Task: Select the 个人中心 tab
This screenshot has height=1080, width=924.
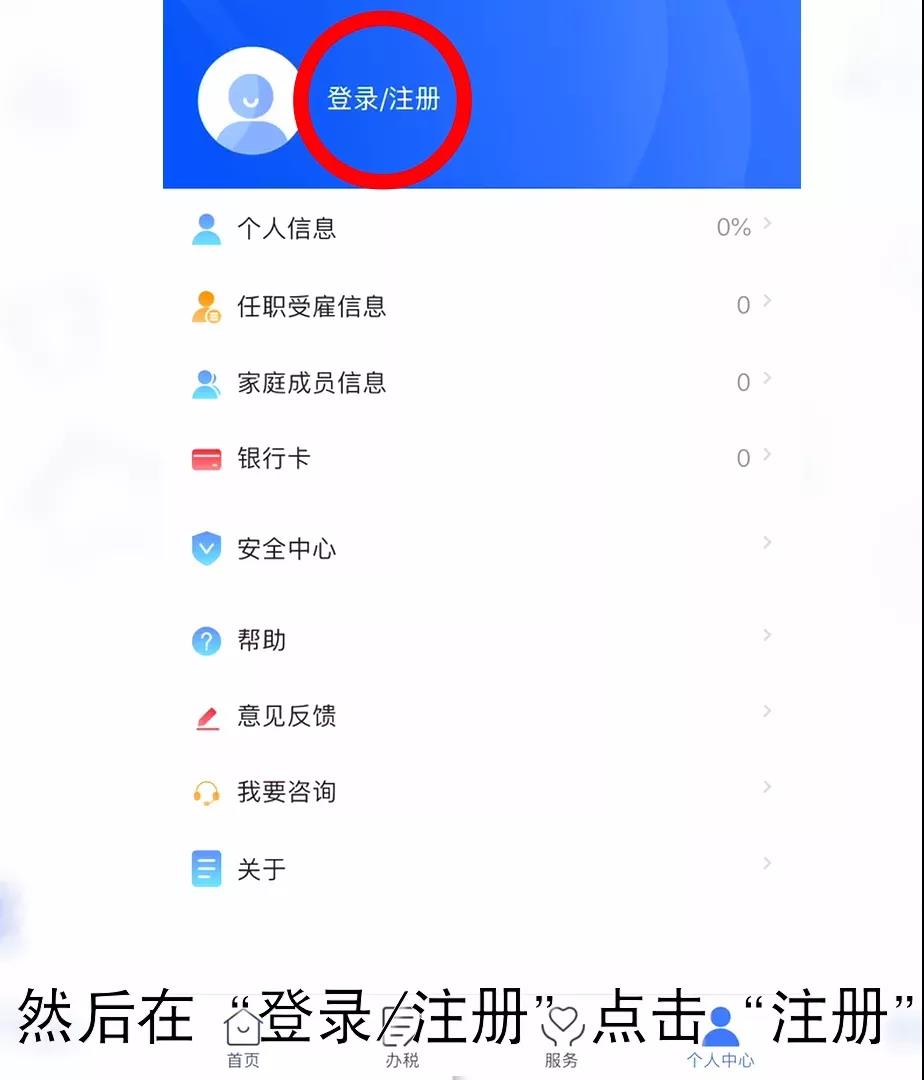Action: pos(720,1037)
